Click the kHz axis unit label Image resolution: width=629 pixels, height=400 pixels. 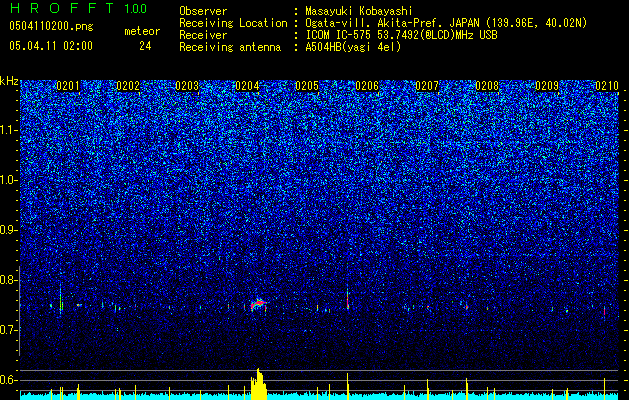(x=9, y=81)
